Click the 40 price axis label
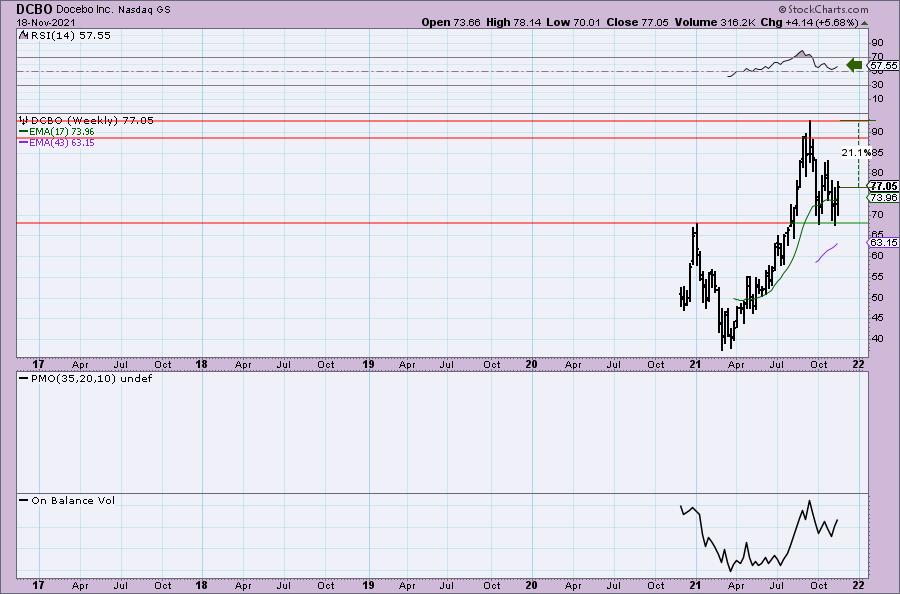The image size is (900, 594). coord(878,339)
